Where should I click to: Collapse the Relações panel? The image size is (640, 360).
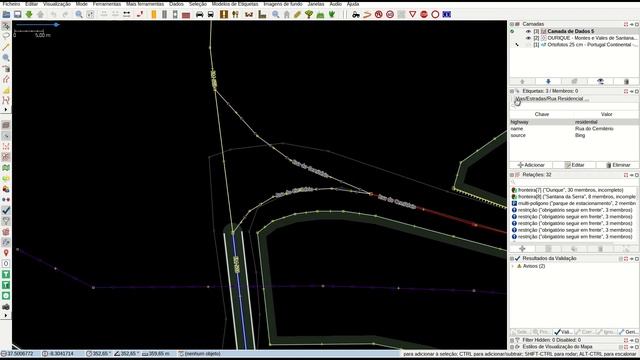pos(512,175)
